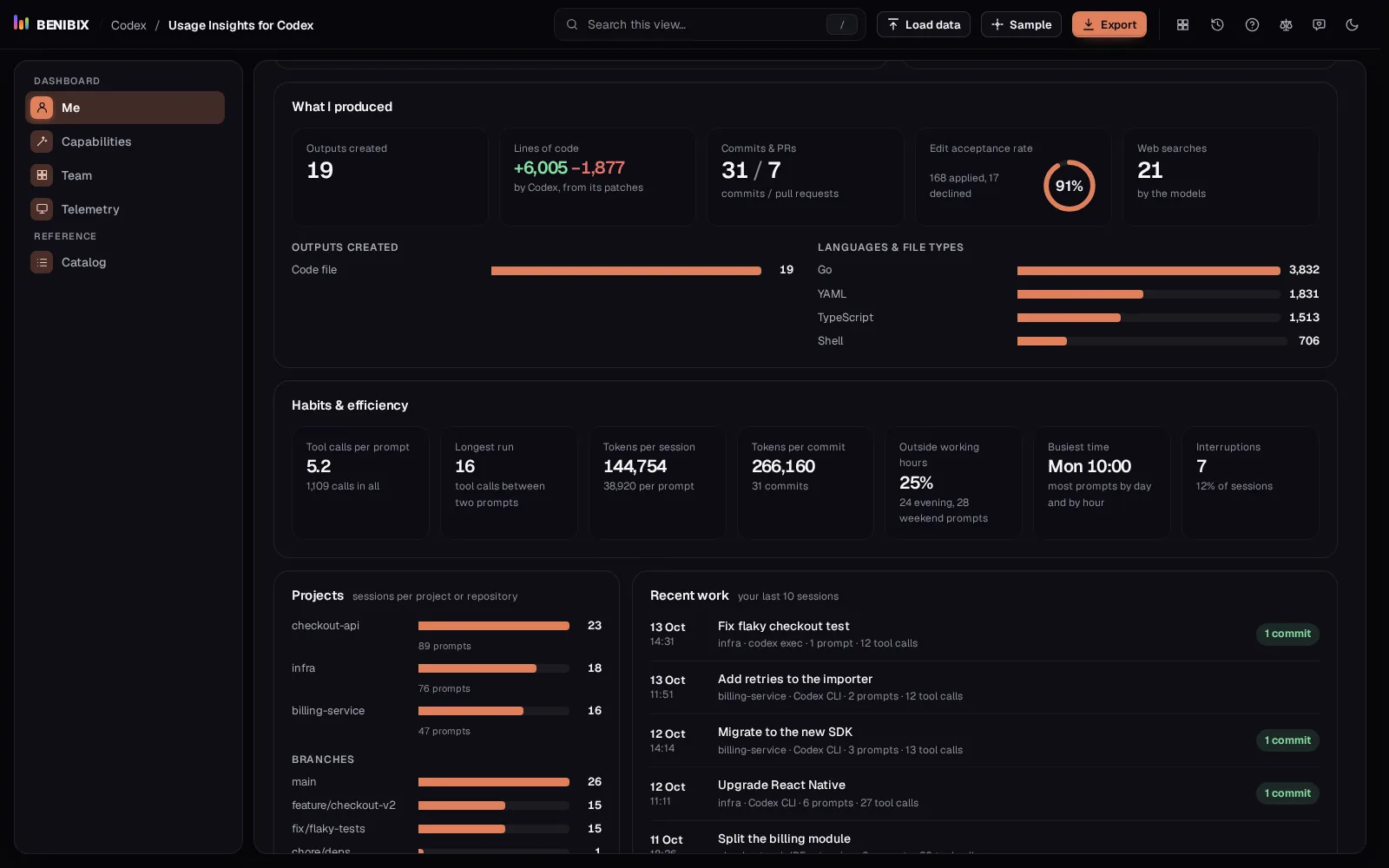Open the feedback chat bubble icon
This screenshot has height=868, width=1389.
point(1319,25)
